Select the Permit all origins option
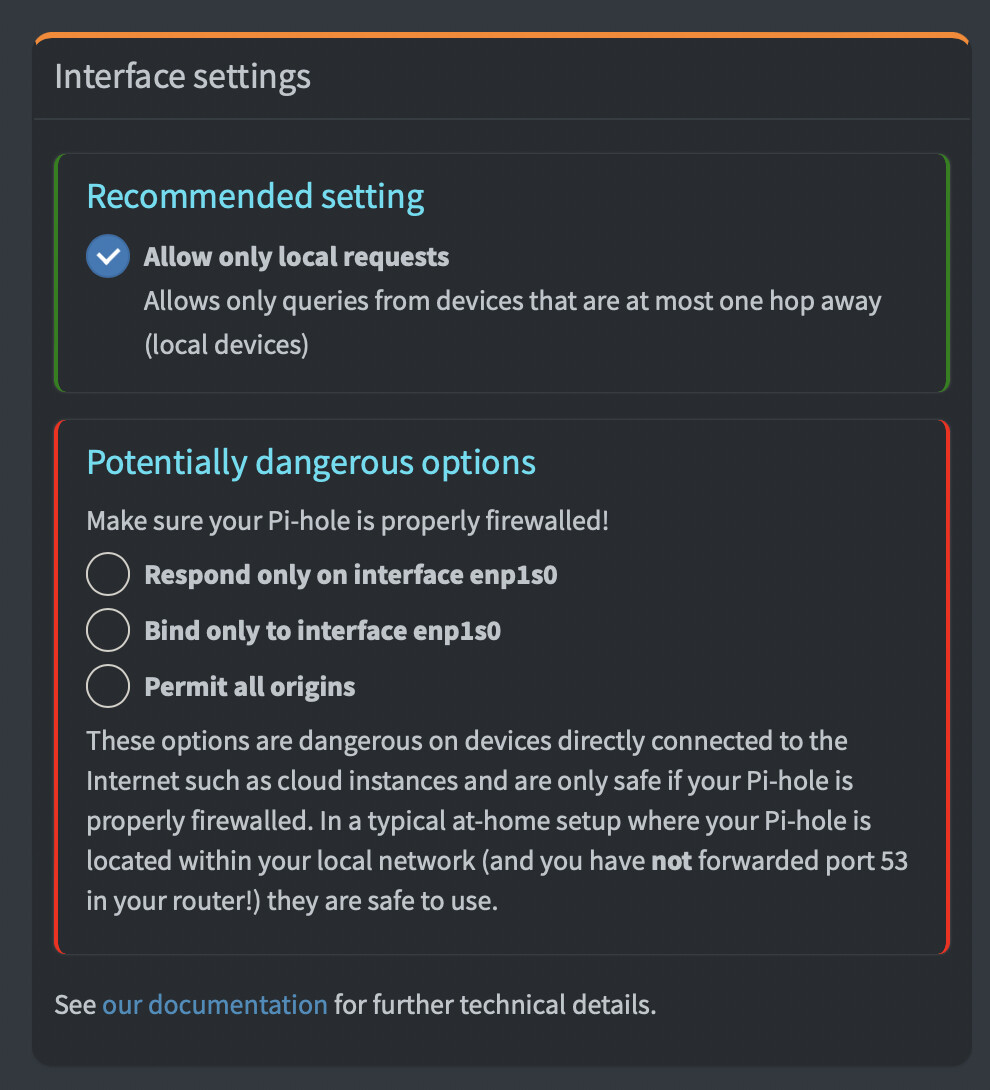This screenshot has width=990, height=1090. point(107,686)
